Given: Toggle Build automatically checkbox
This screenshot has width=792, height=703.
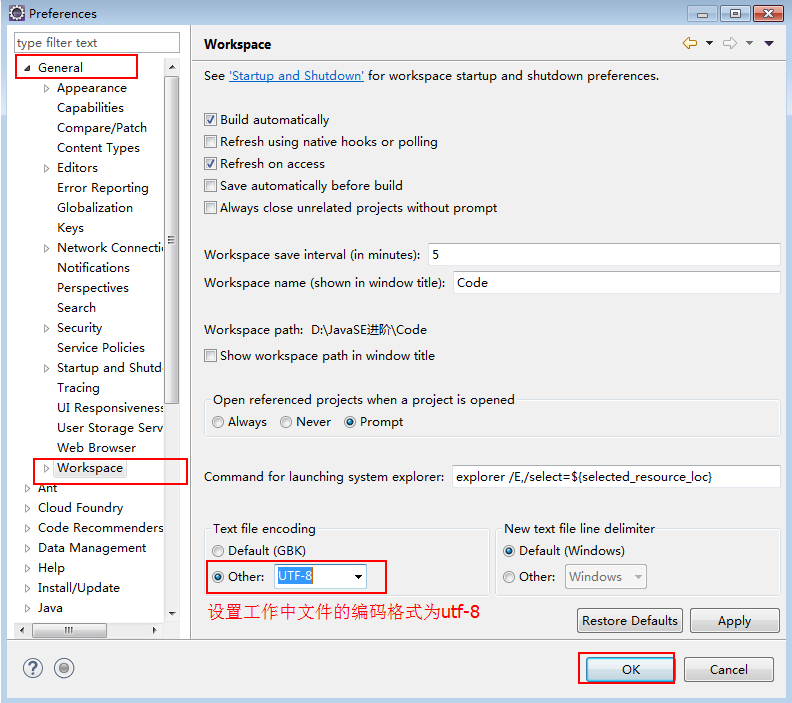Looking at the screenshot, I should click(x=210, y=120).
